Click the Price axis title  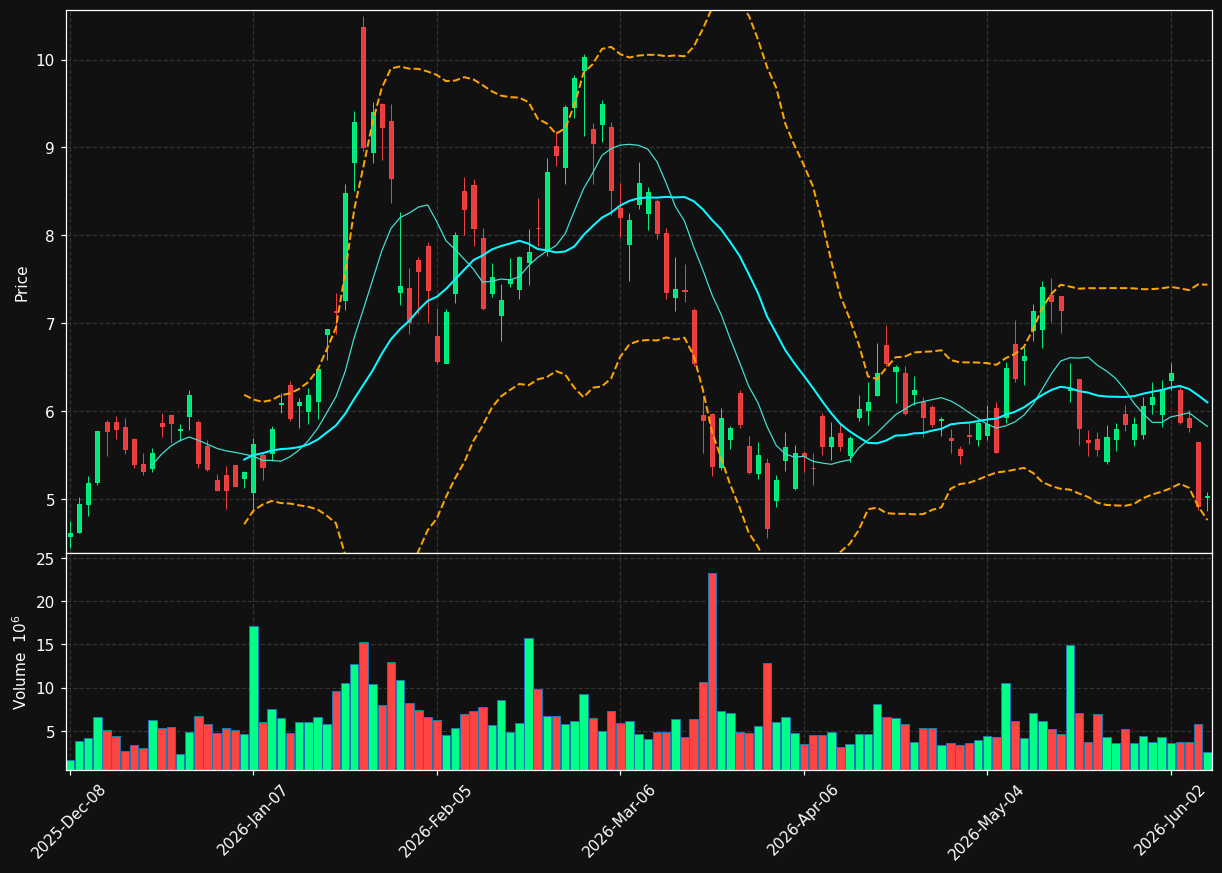click(21, 283)
